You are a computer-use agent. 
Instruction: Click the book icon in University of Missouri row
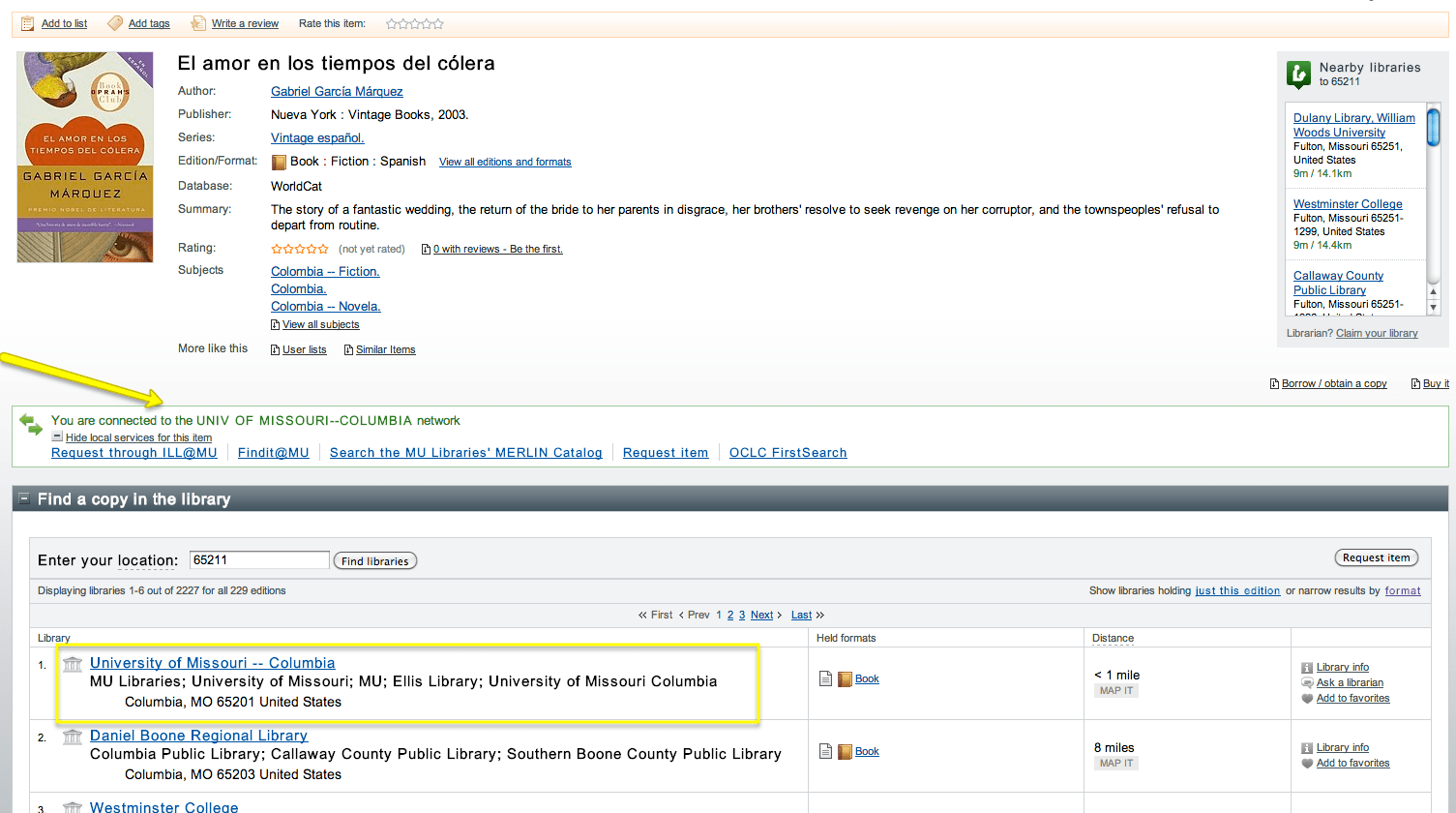845,678
